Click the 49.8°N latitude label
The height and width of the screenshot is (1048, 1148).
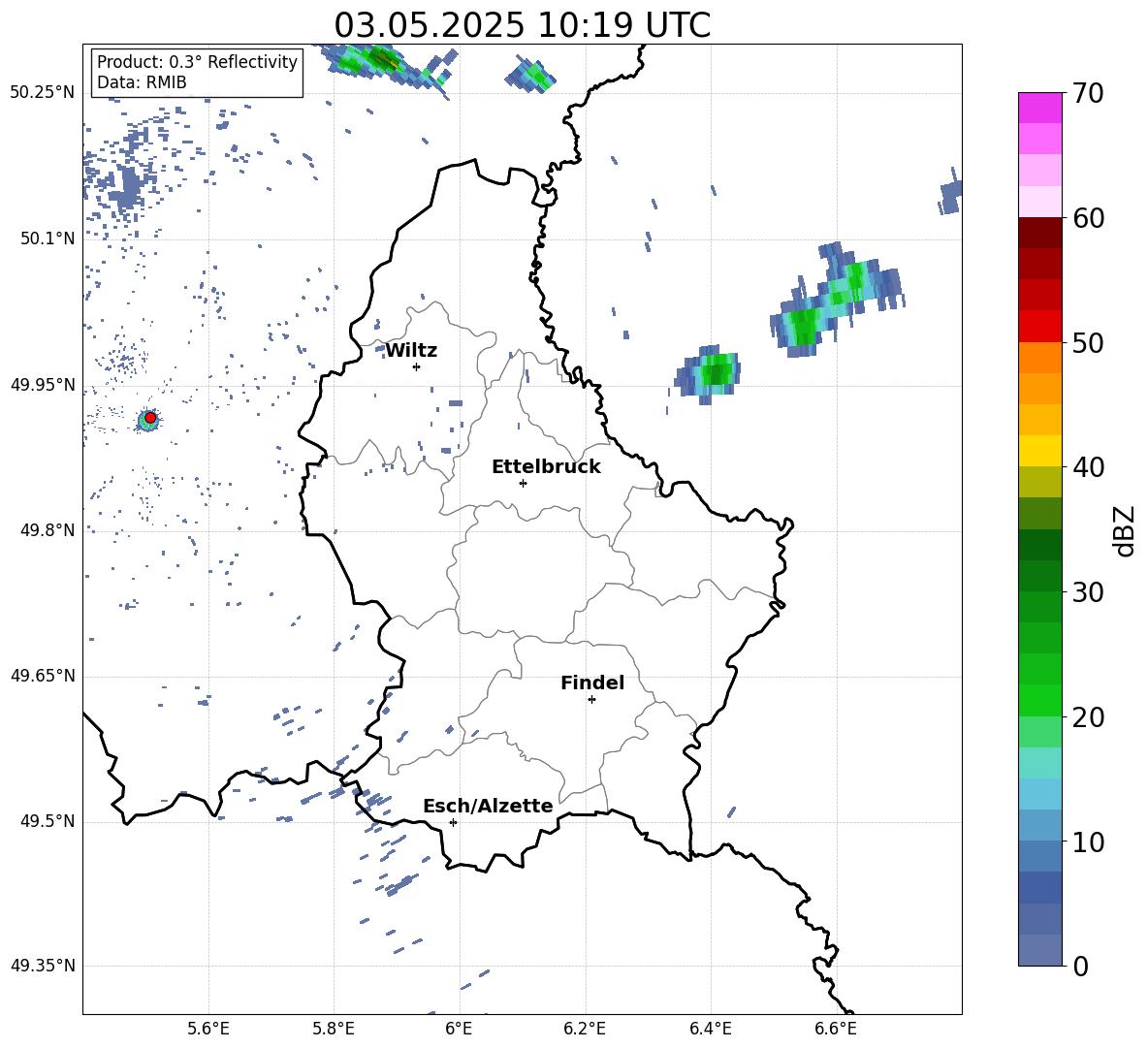(47, 530)
